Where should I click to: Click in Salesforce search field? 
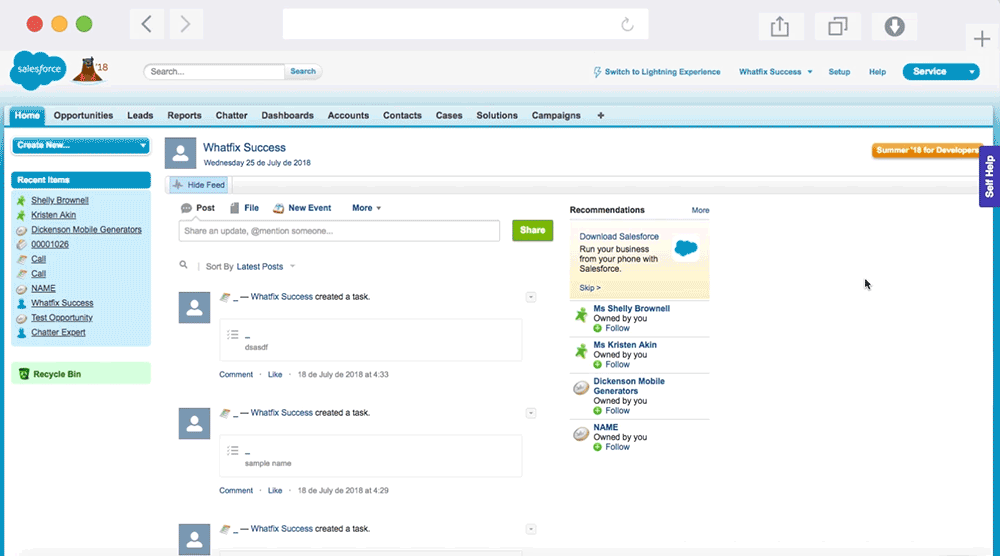coord(214,71)
